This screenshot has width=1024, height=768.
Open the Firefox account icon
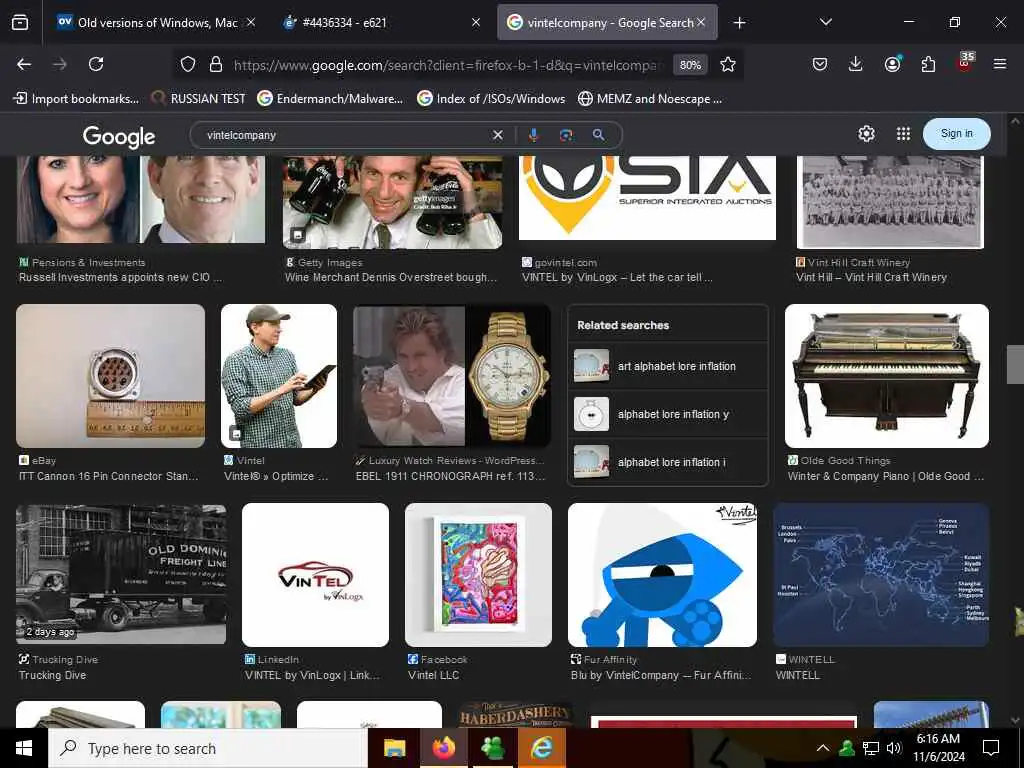tap(892, 64)
